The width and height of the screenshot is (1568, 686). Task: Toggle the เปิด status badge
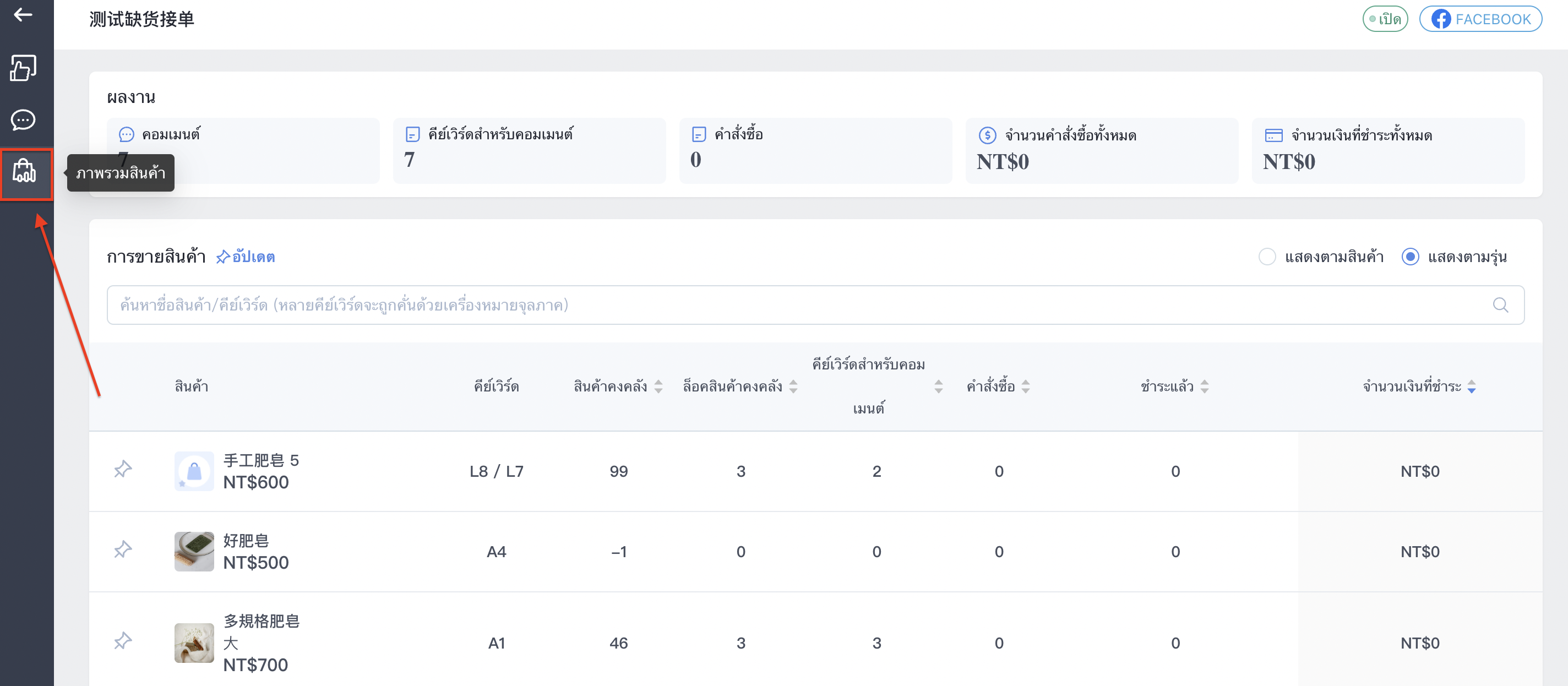(1385, 19)
